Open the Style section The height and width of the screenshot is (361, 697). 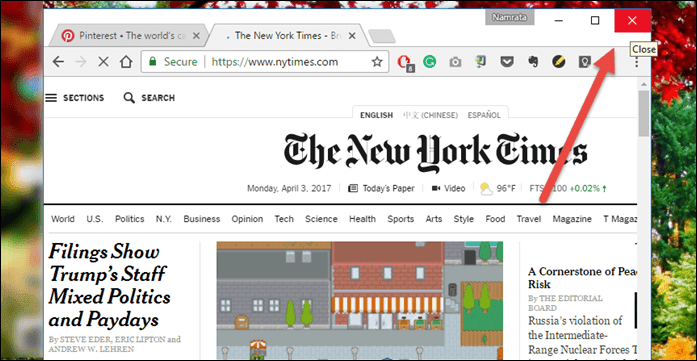(464, 219)
